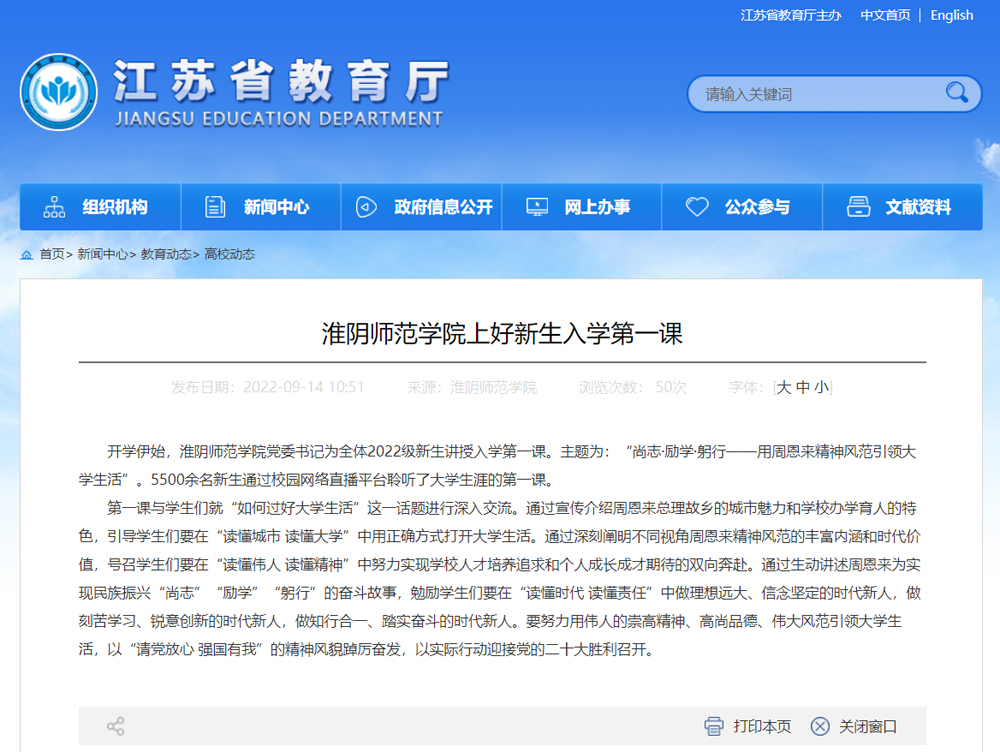Open the 文献资料 menu
Screen dimensions: 1000x752
(x=902, y=207)
